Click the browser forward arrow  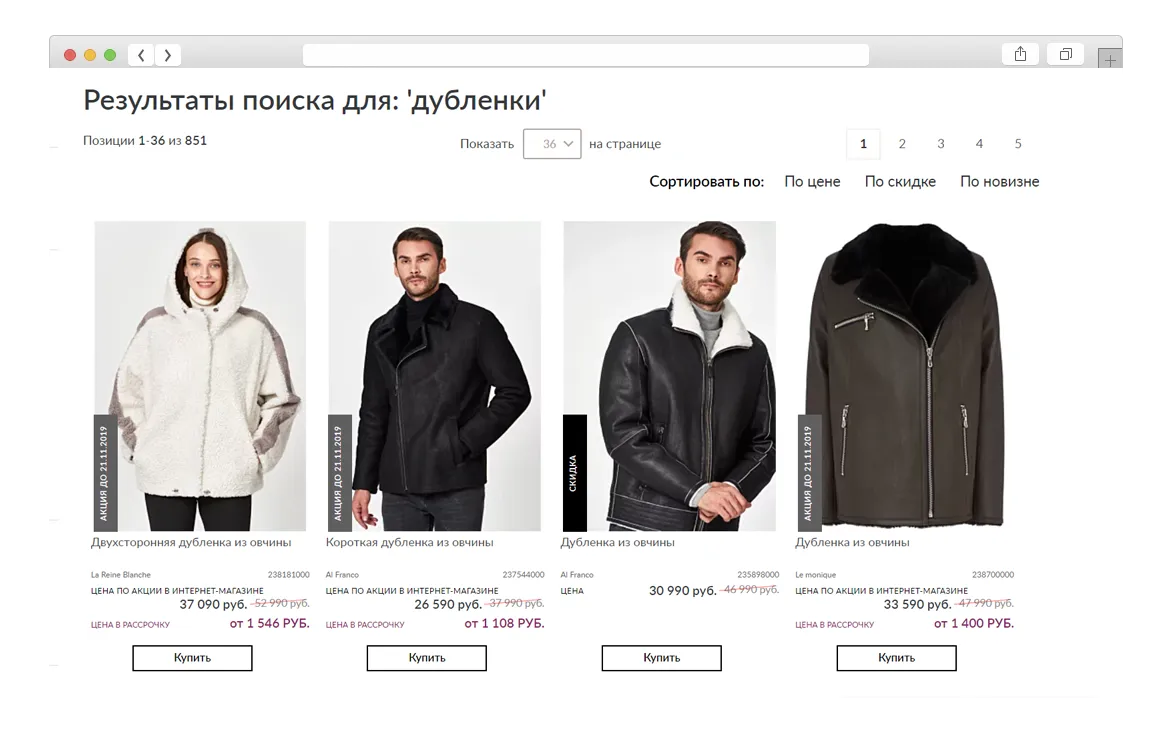point(167,55)
